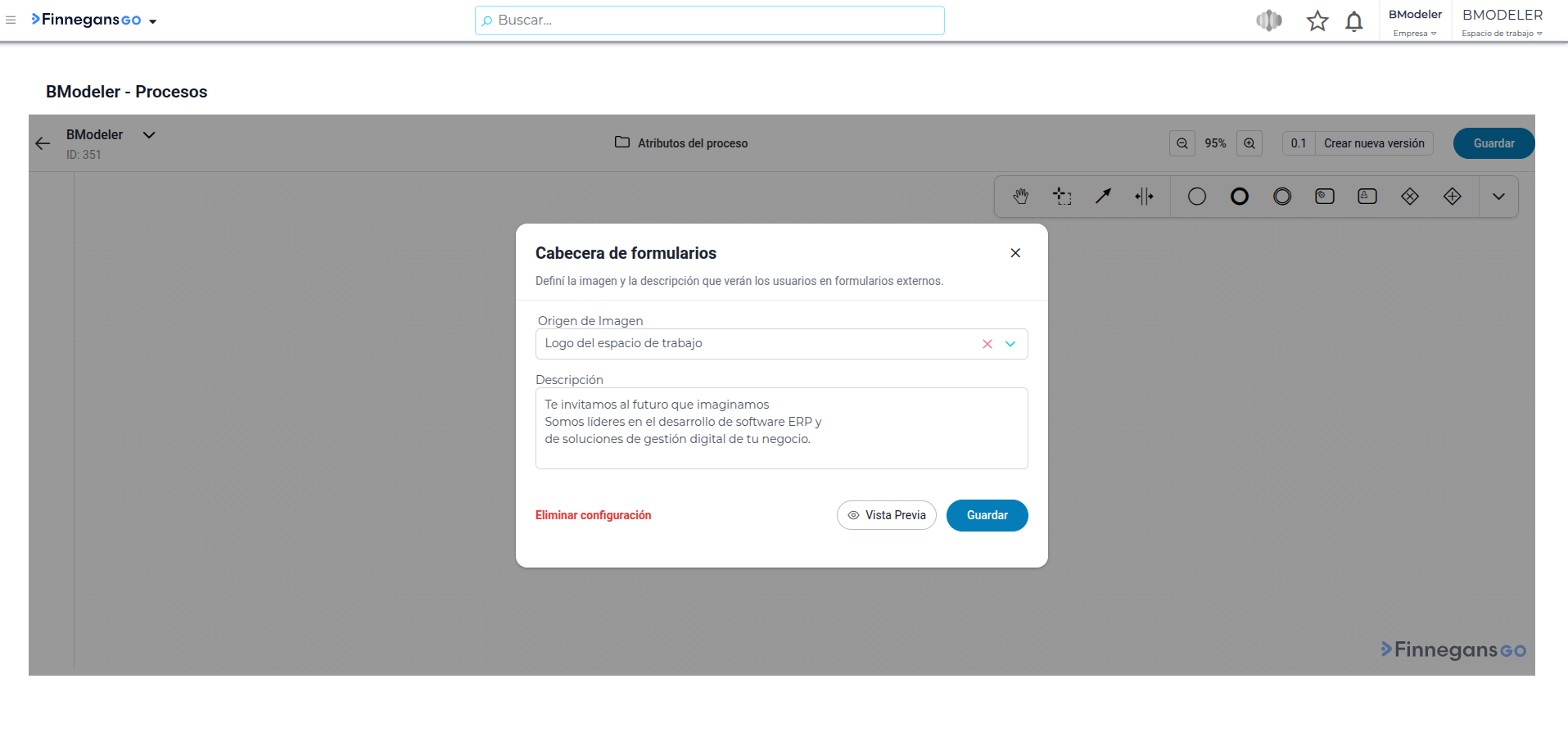The image size is (1568, 742).
Task: Click the Buscar search field
Action: pyautogui.click(x=710, y=20)
